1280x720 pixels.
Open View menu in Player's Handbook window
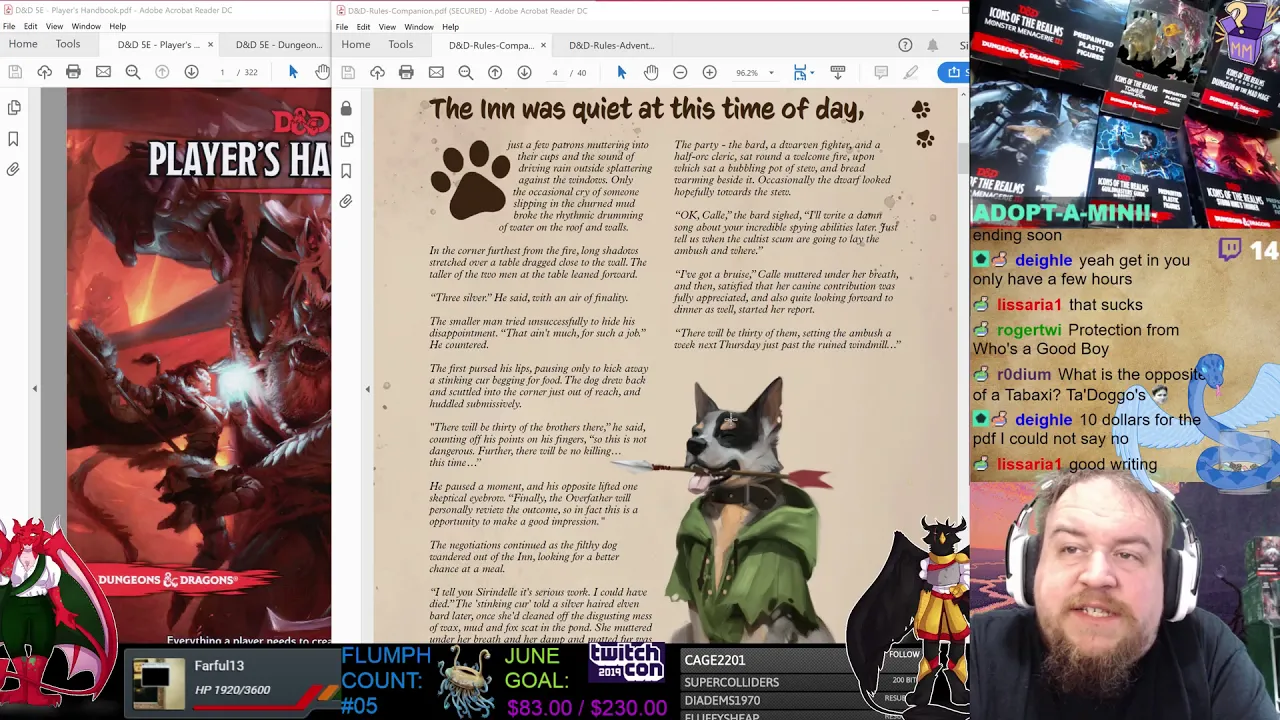pos(55,26)
